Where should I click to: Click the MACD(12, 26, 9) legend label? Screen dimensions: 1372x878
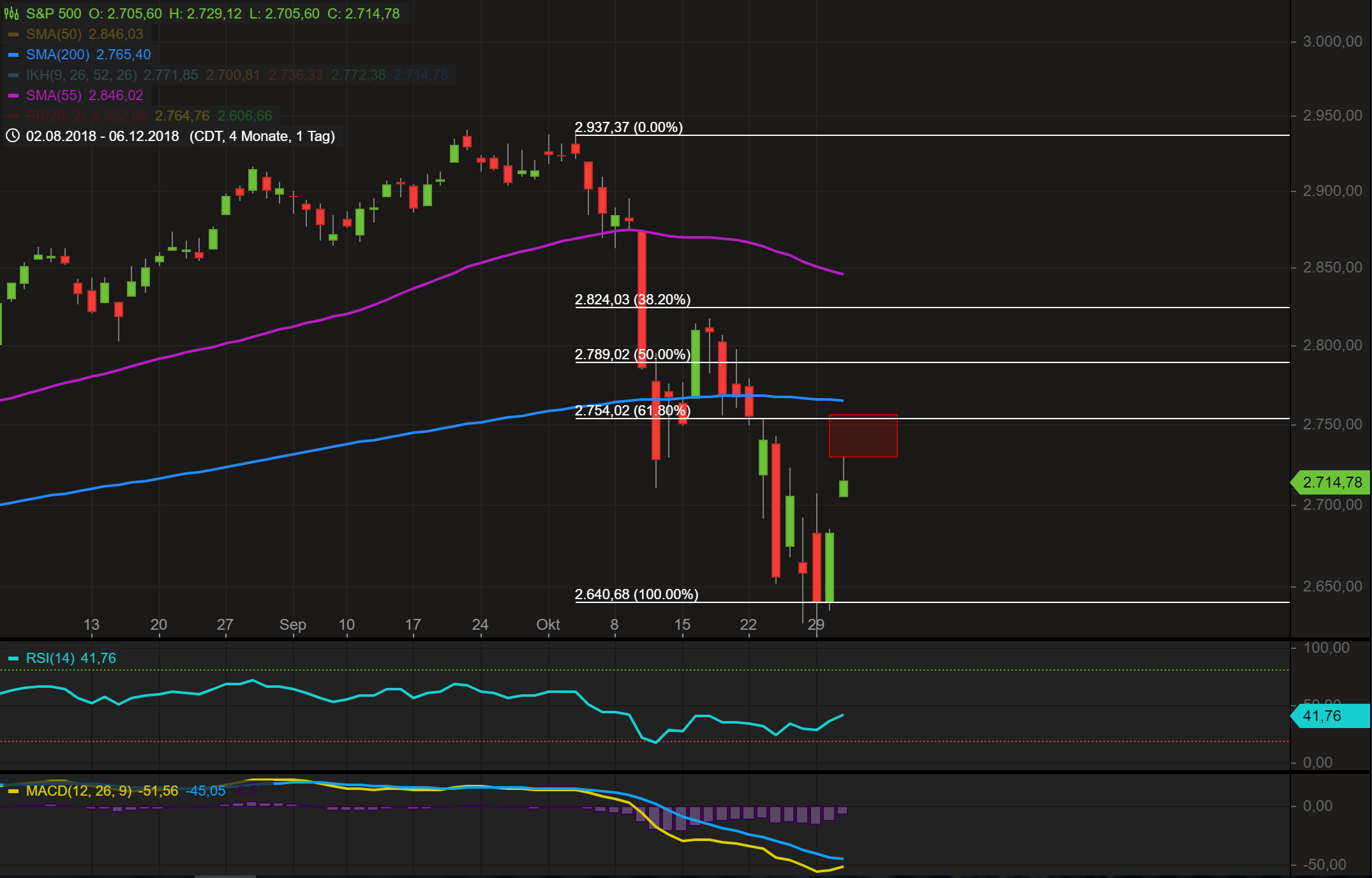[78, 791]
